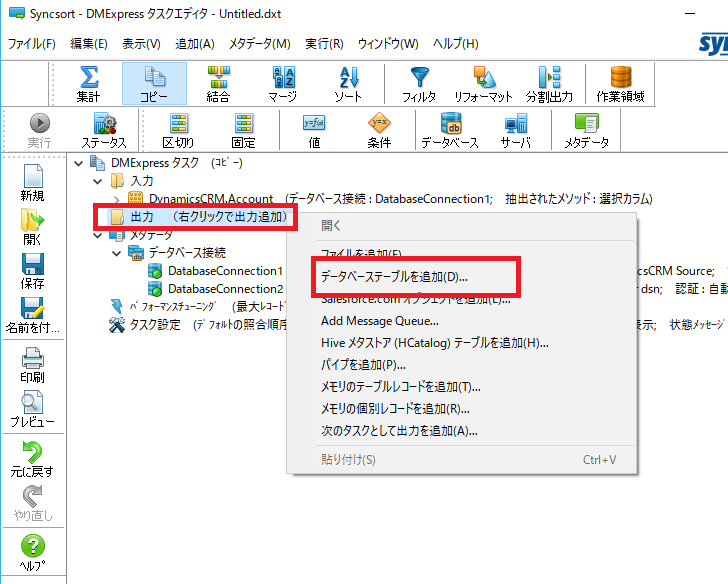Expand the DynamicsCRM.Account input node

(x=117, y=200)
